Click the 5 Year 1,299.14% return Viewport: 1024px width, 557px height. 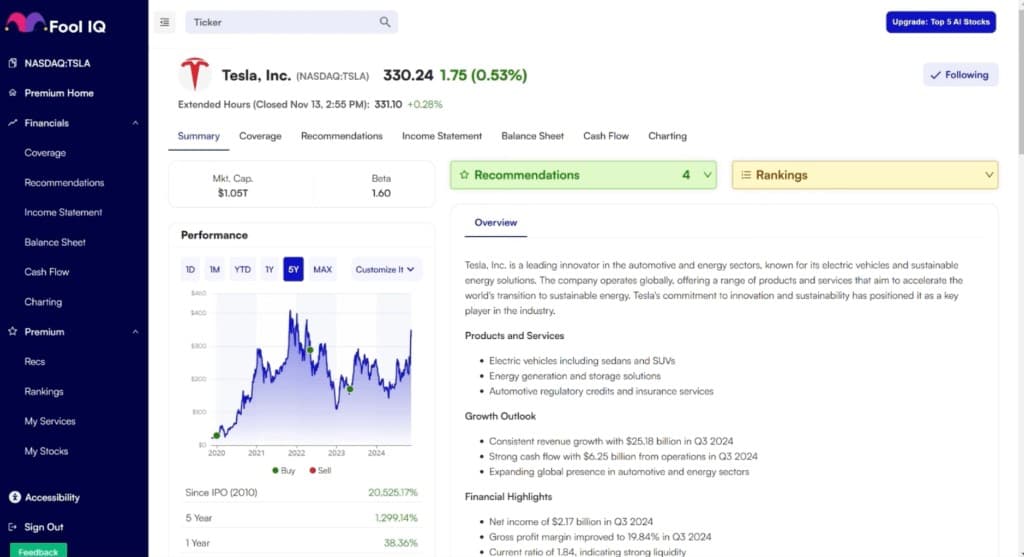pyautogui.click(x=396, y=518)
